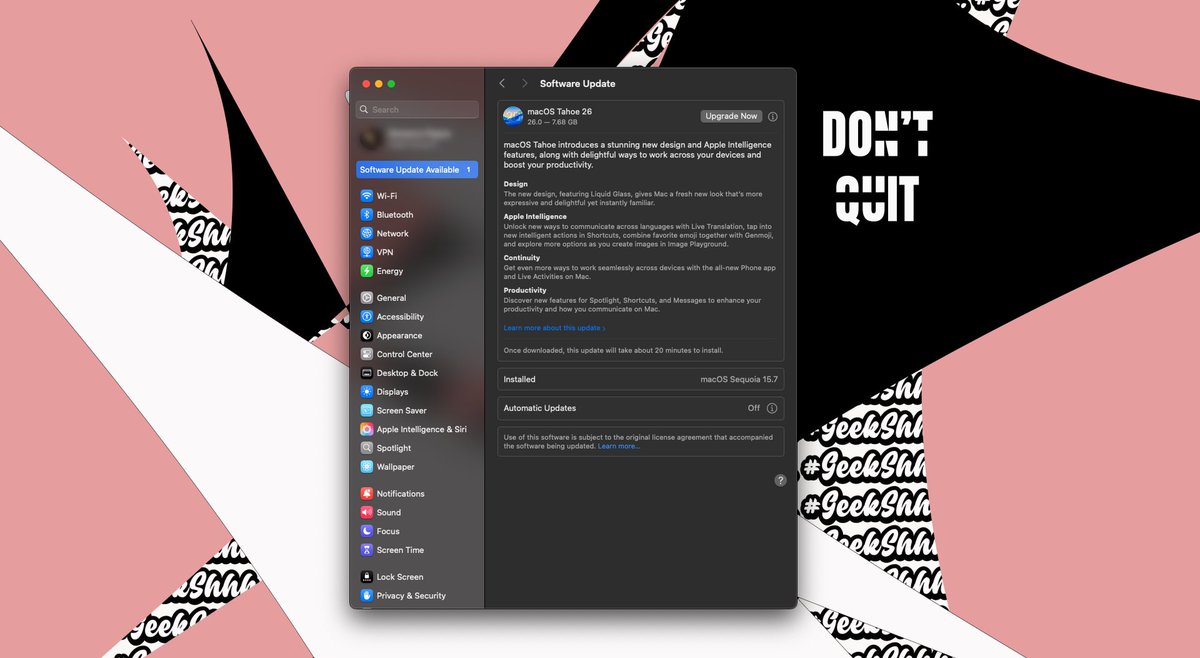Open the blurred Apple Account profile row

pos(417,139)
